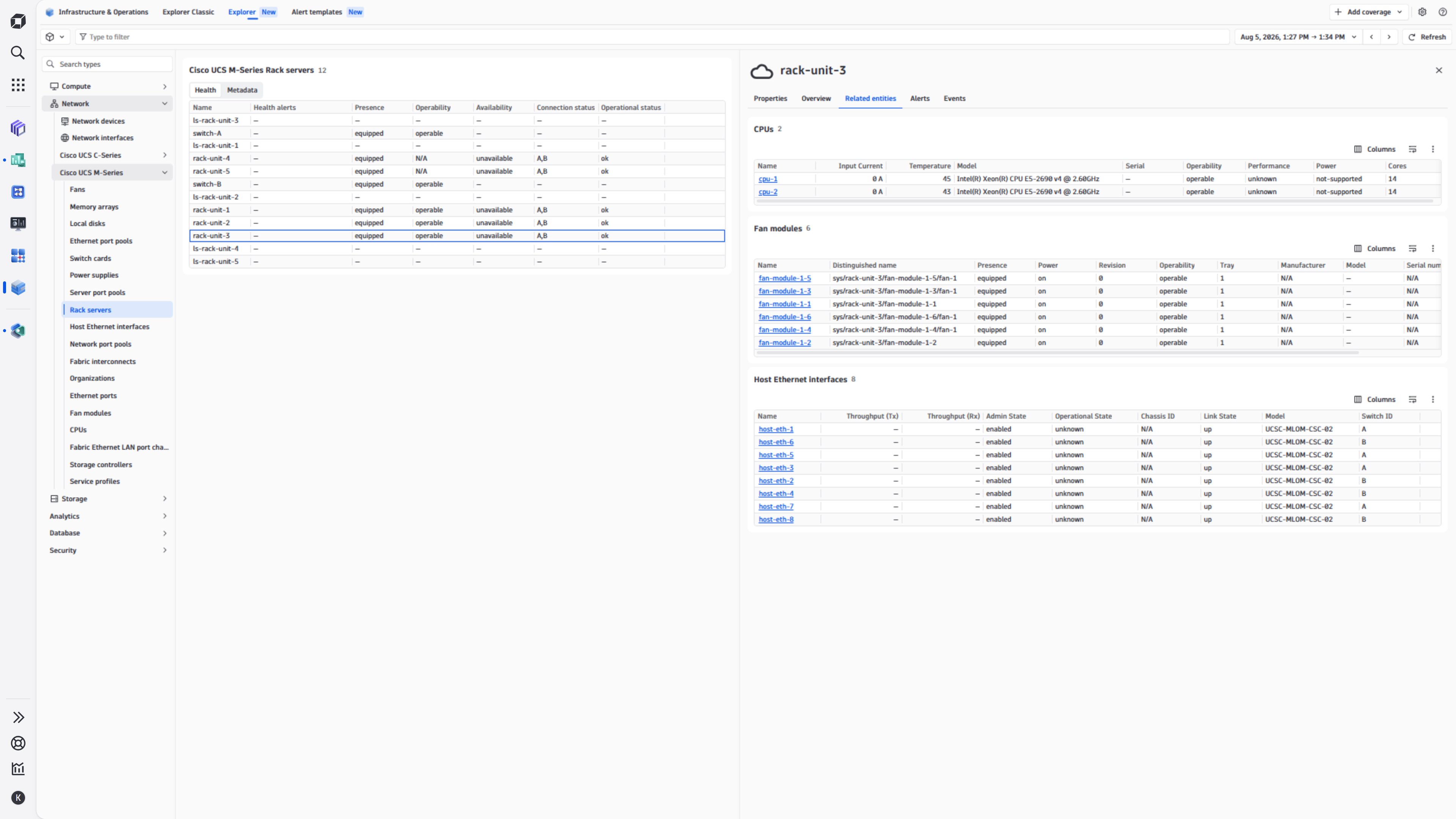Select Network devices in the tree
1456x819 pixels.
point(98,121)
